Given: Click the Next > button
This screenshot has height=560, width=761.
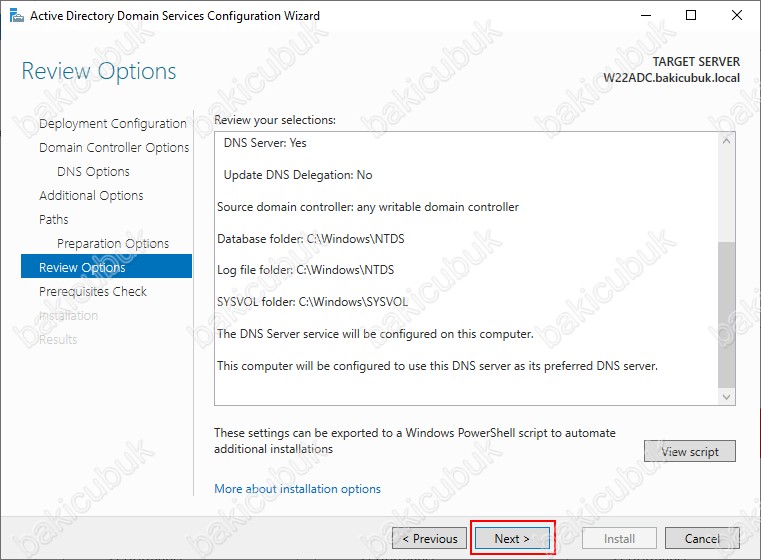Looking at the screenshot, I should tap(512, 538).
